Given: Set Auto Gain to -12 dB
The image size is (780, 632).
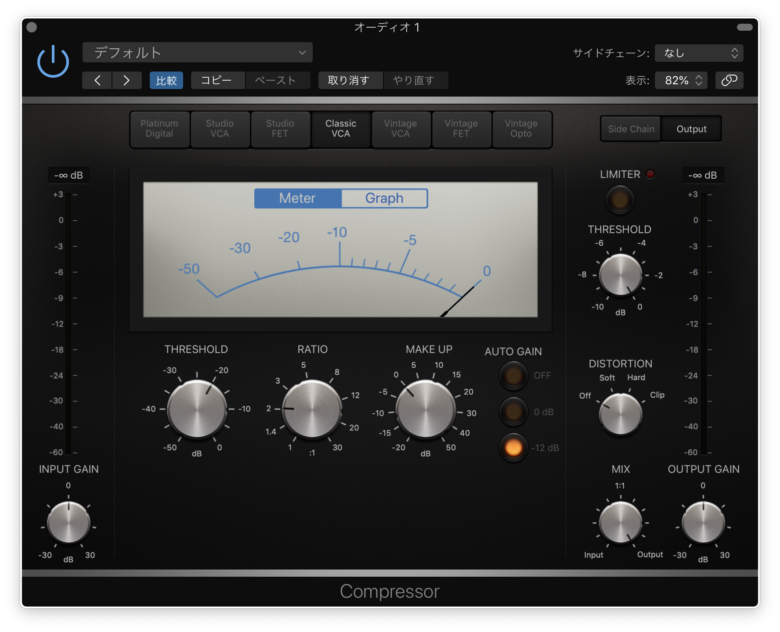Looking at the screenshot, I should click(513, 448).
